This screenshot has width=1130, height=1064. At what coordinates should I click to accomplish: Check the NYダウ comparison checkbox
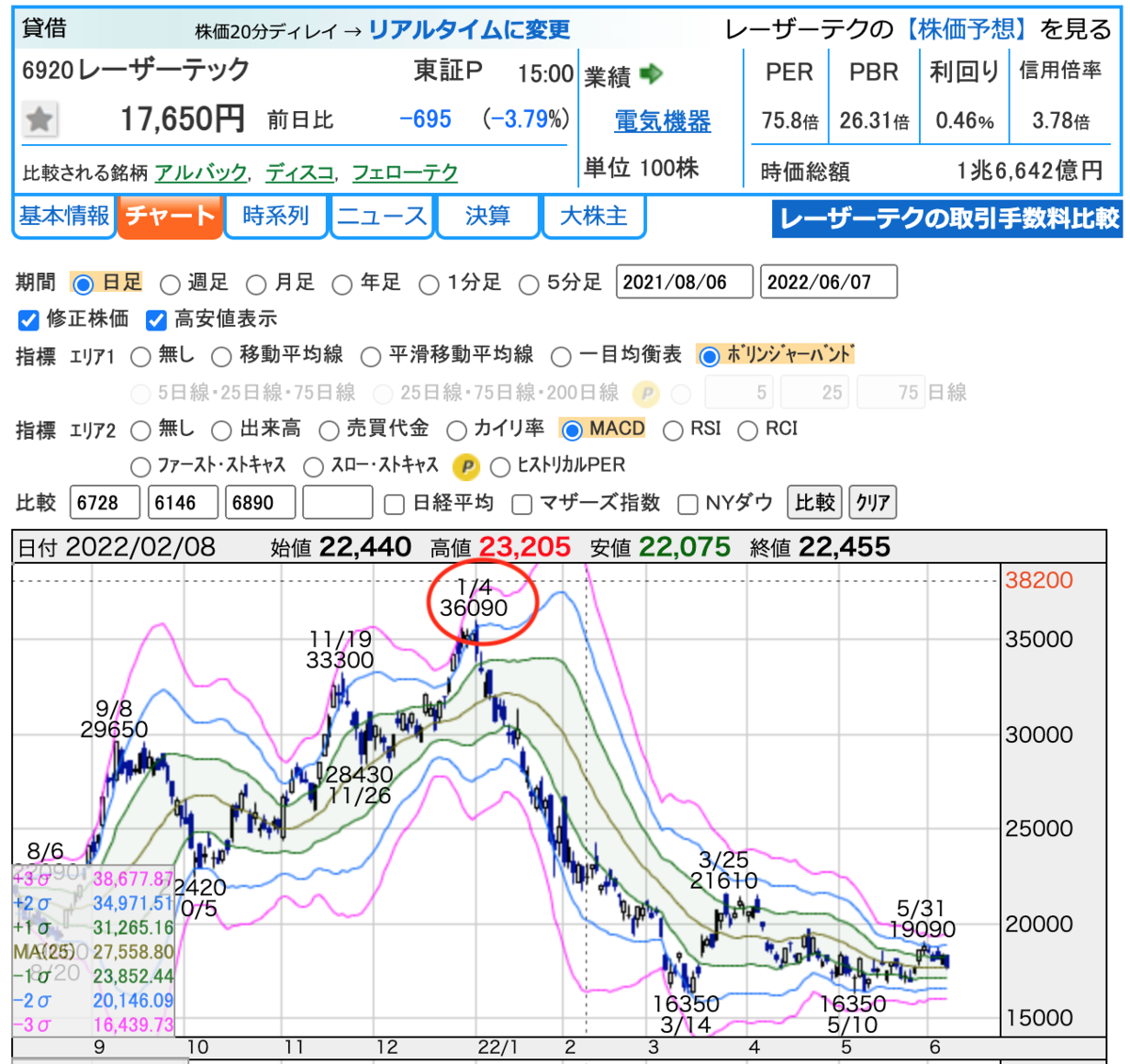pos(688,504)
